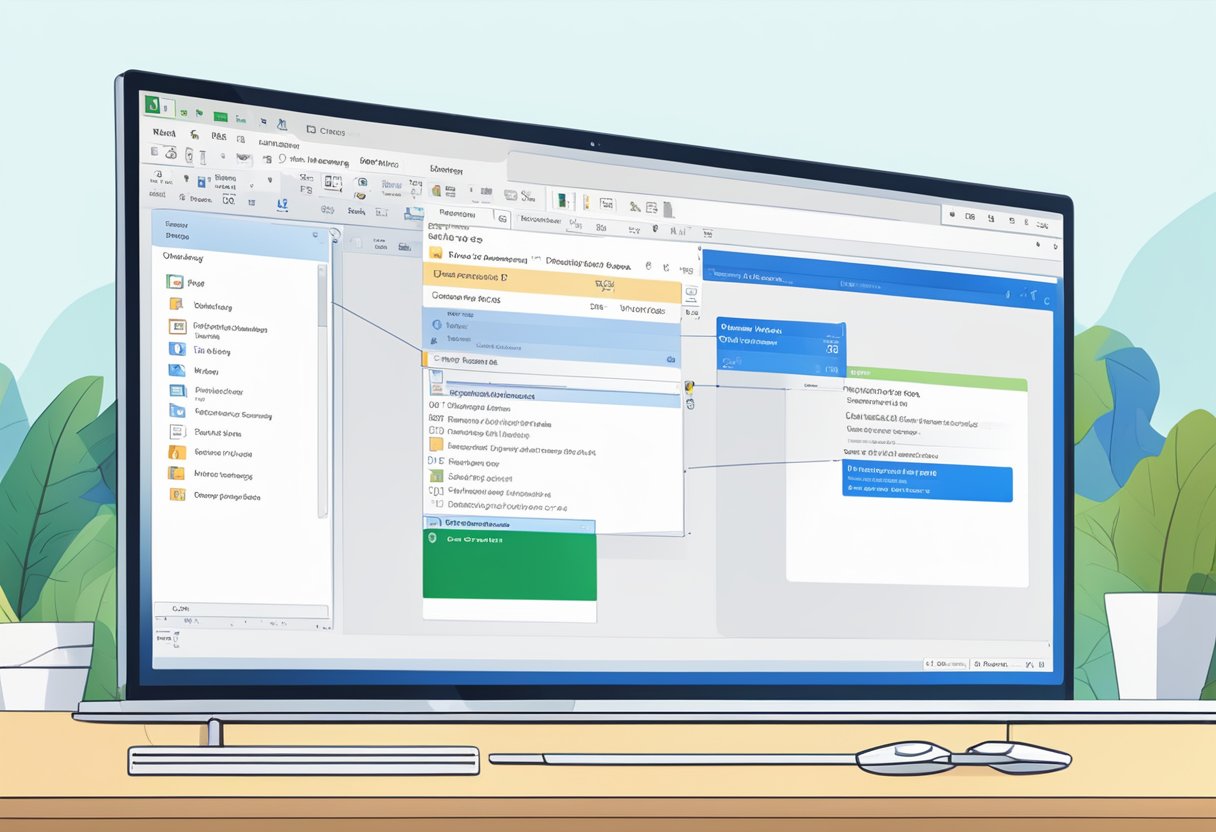Click the yellow bulb icon on the center panel's edge

tap(690, 386)
